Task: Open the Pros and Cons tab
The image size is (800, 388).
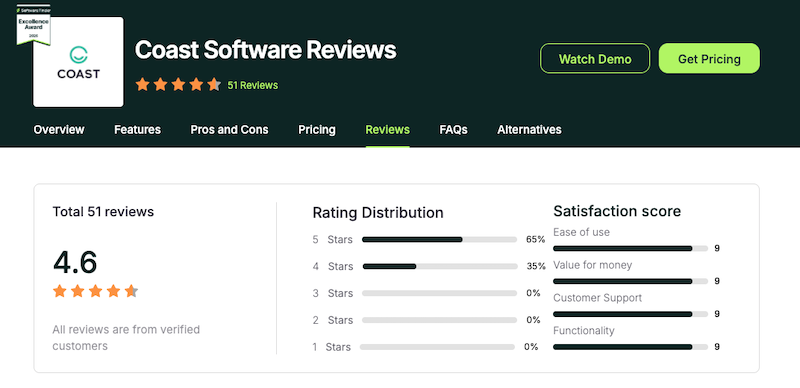Action: click(229, 130)
